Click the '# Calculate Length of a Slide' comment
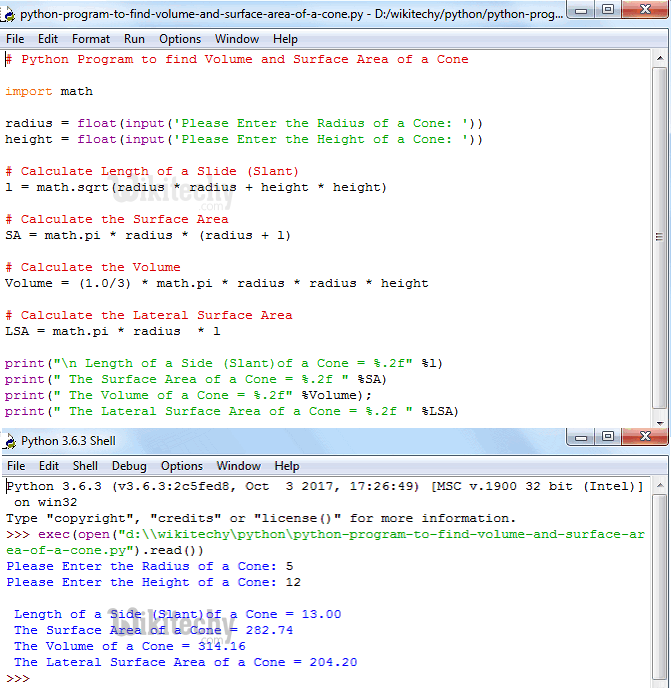This screenshot has height=693, width=671. 152,171
